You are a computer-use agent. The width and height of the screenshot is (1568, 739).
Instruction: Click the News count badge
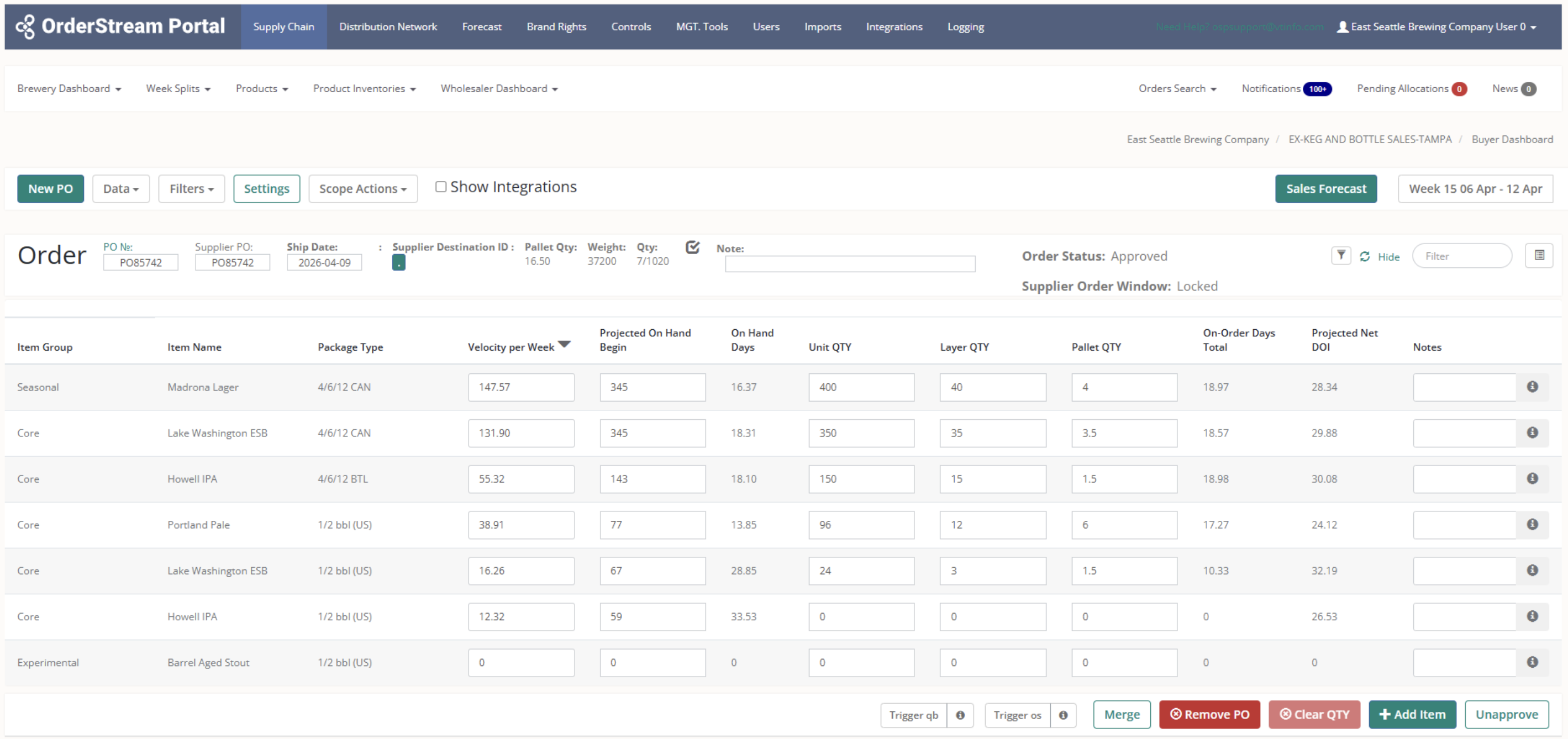(1528, 89)
